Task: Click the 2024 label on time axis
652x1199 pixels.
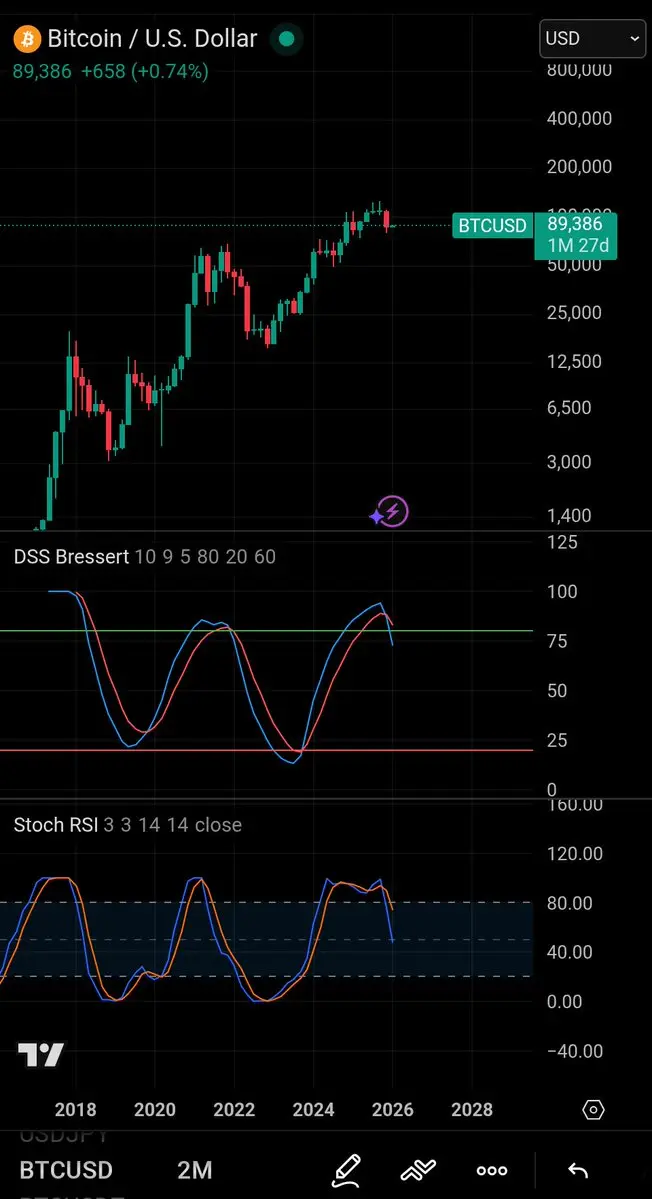Action: [x=313, y=1110]
